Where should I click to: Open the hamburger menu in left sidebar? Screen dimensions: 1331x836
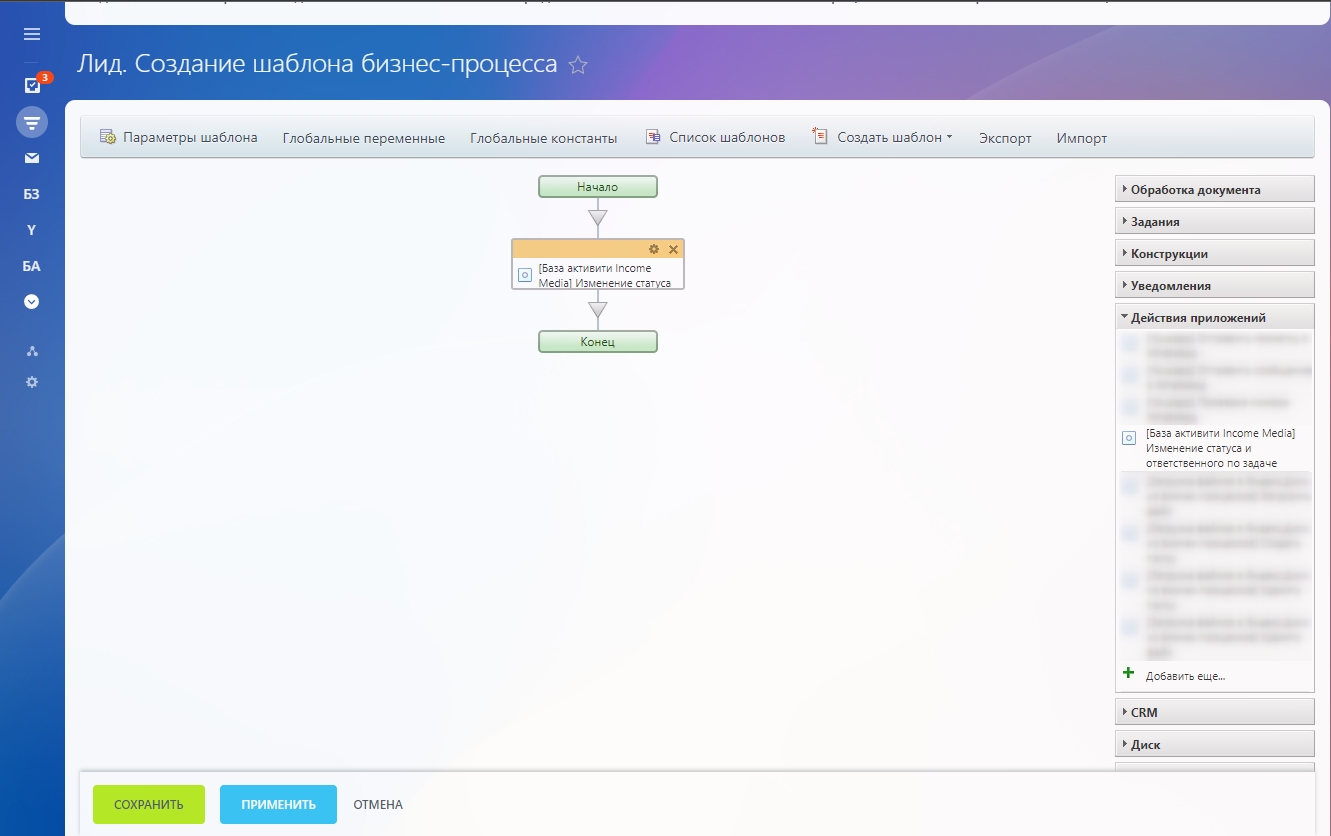click(32, 34)
